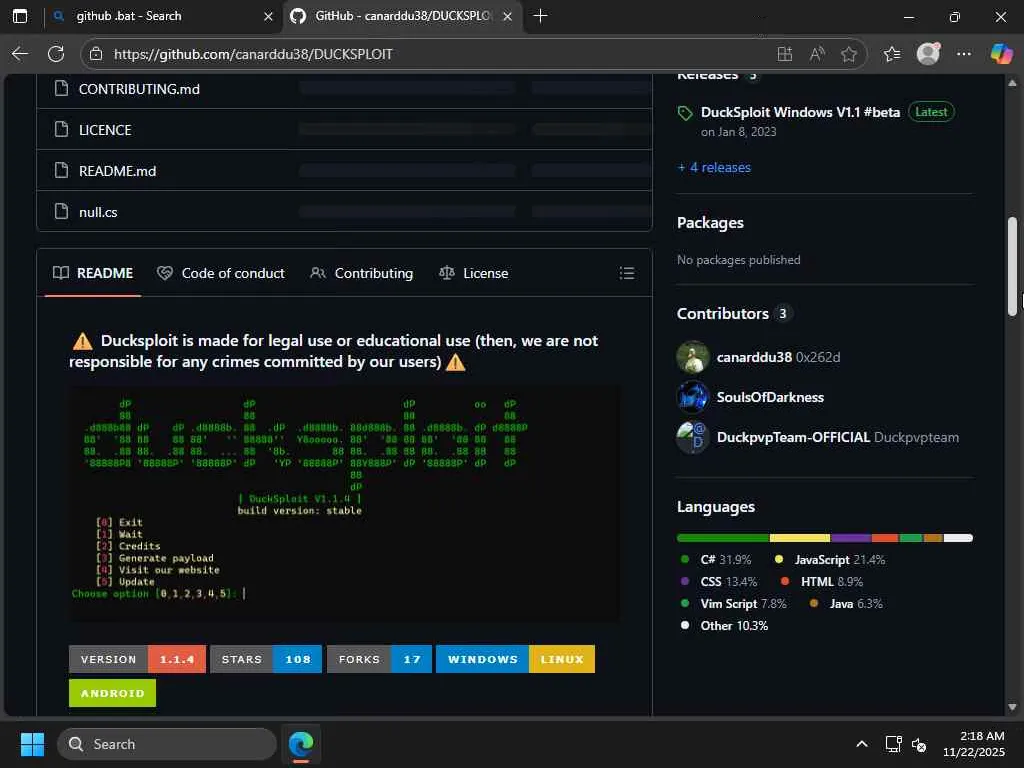Click DuckpvpTeam-OFFICIAL's avatar image

tap(693, 437)
